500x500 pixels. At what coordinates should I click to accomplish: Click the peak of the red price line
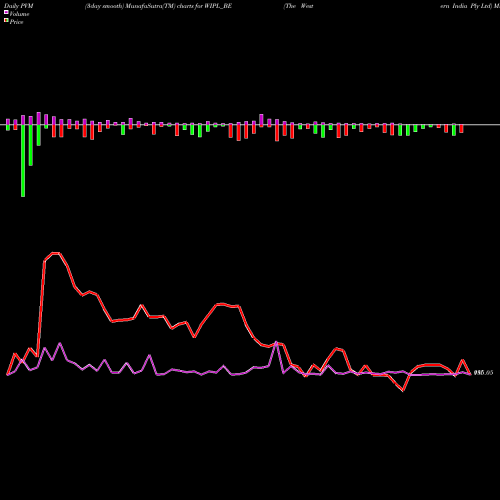tap(56, 253)
